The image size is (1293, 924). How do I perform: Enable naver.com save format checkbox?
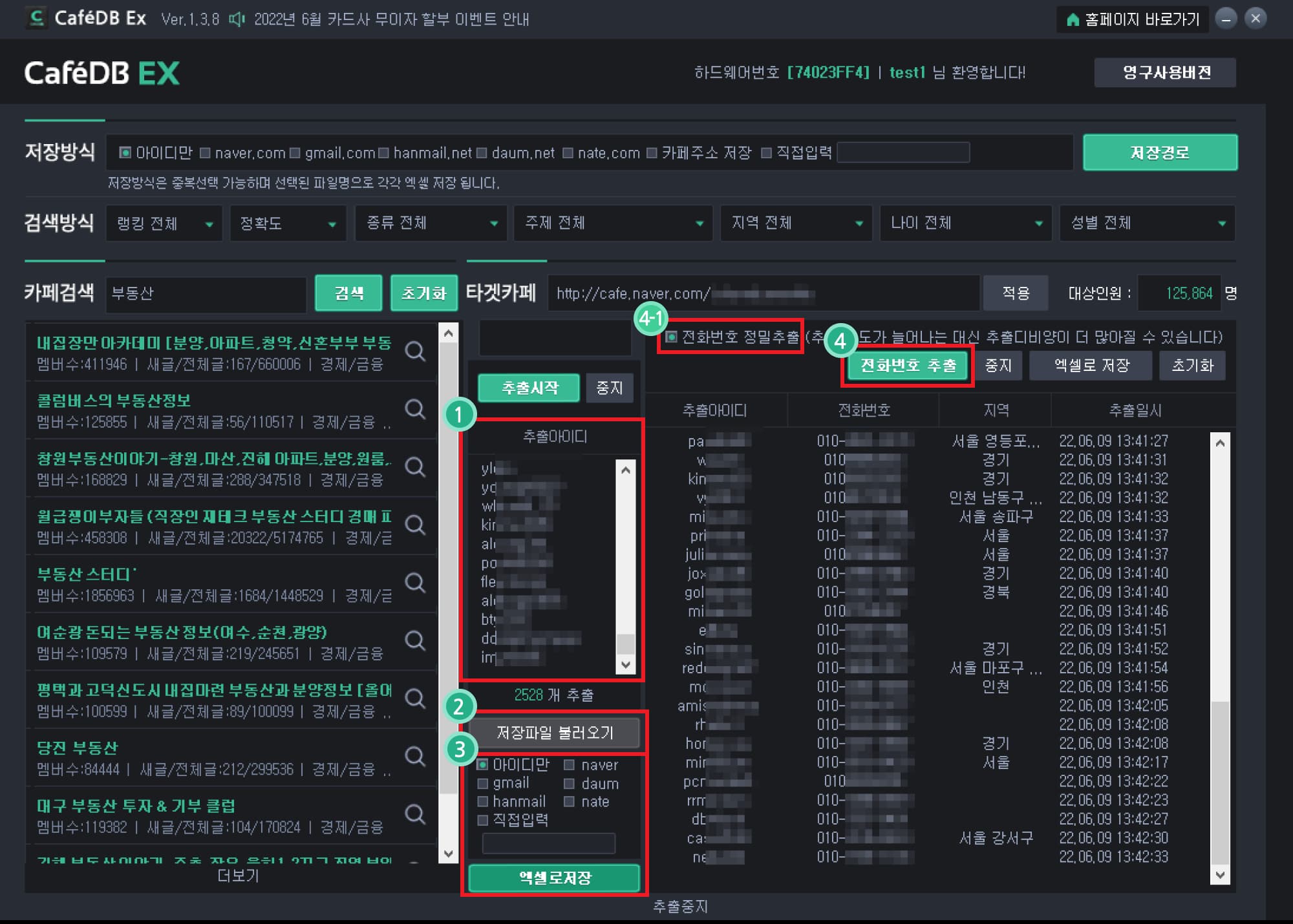tap(205, 153)
